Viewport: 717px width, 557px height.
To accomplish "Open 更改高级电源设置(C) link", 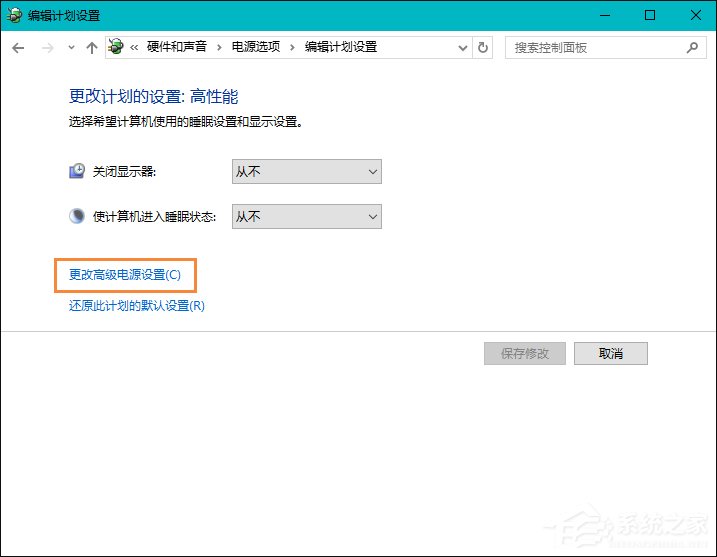I will 125,275.
